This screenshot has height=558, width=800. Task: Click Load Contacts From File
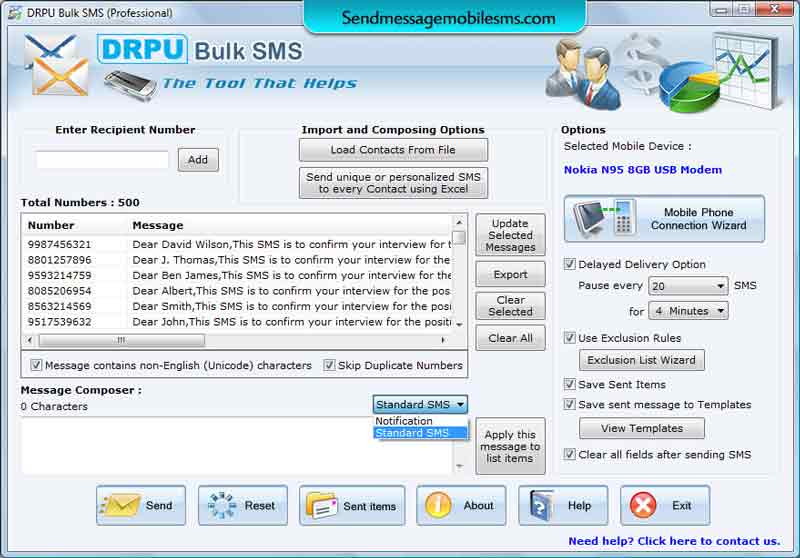pyautogui.click(x=393, y=150)
